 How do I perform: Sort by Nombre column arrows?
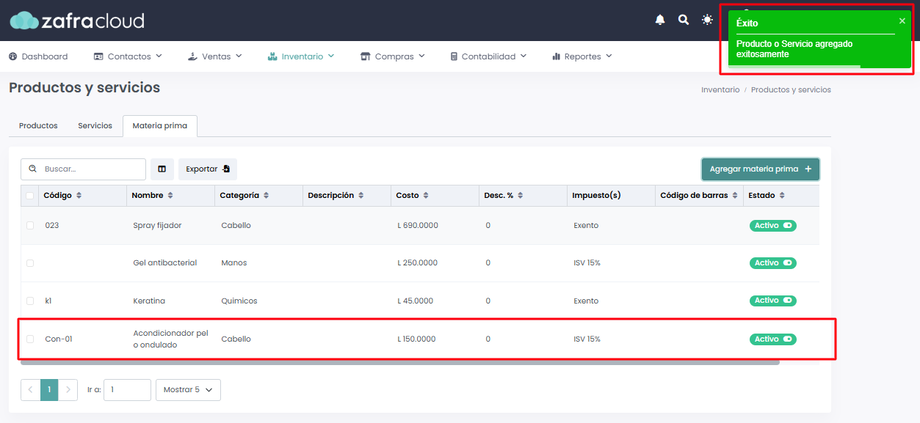170,196
